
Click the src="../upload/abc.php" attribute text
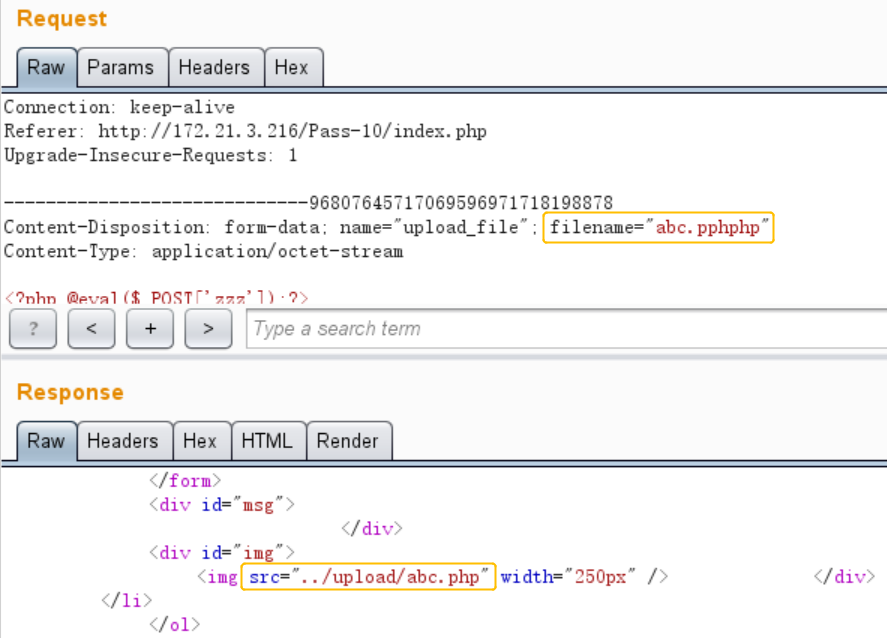point(369,577)
